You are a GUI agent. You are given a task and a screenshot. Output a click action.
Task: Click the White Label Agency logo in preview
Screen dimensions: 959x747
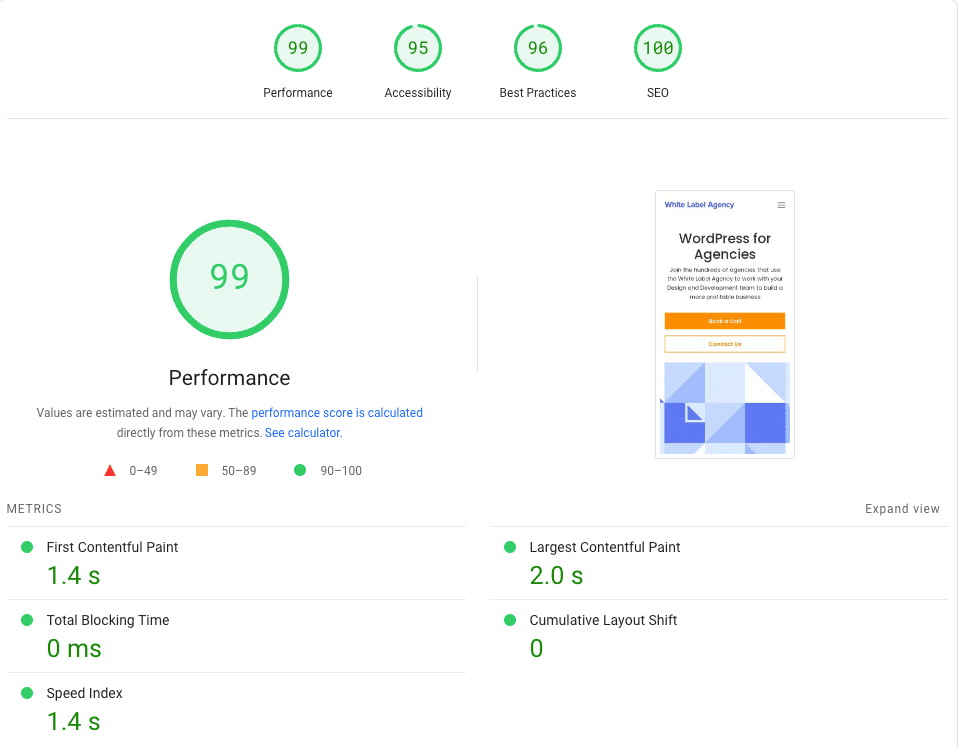tap(699, 204)
